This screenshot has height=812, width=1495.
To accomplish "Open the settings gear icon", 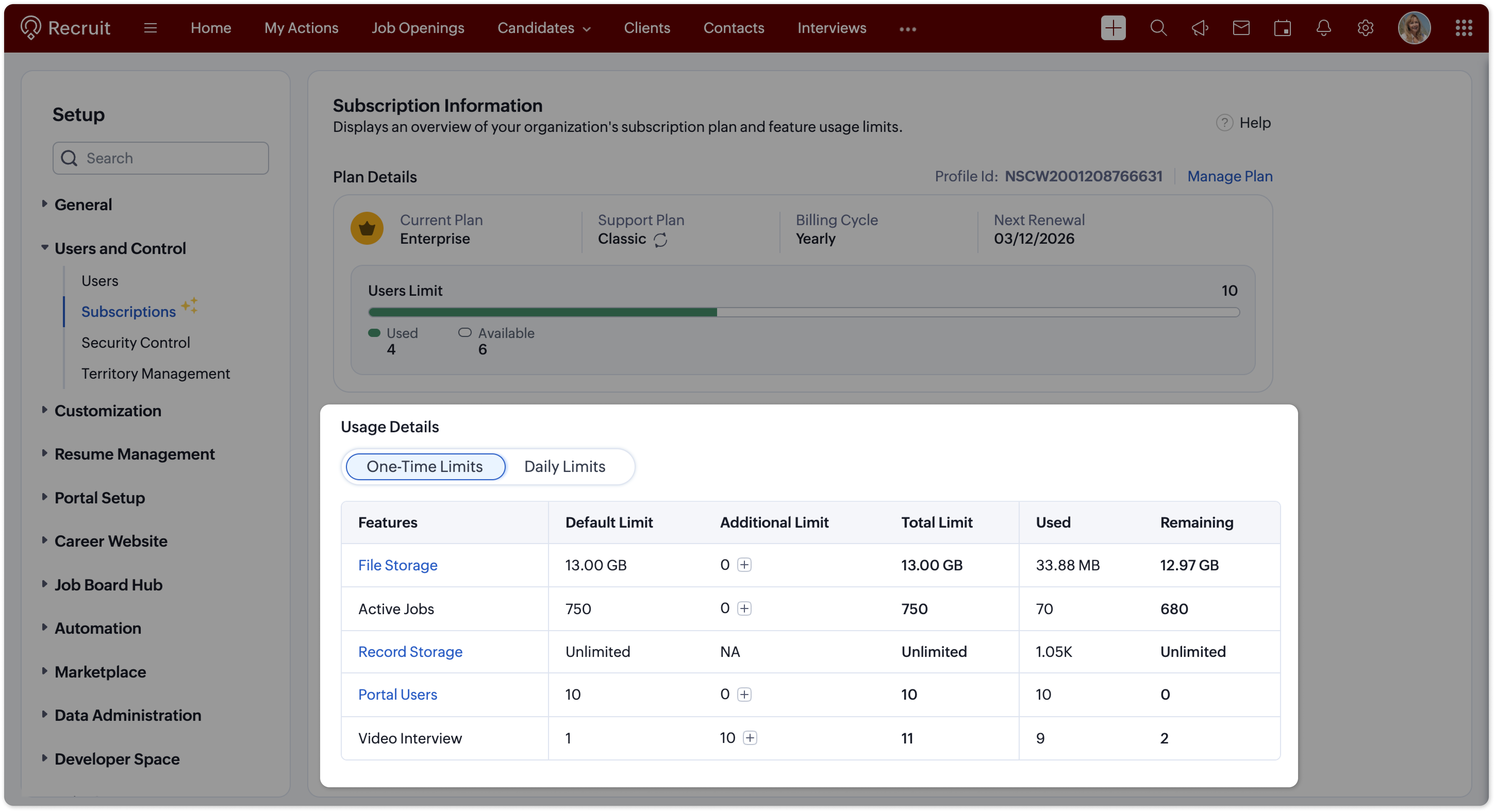I will [x=1365, y=28].
